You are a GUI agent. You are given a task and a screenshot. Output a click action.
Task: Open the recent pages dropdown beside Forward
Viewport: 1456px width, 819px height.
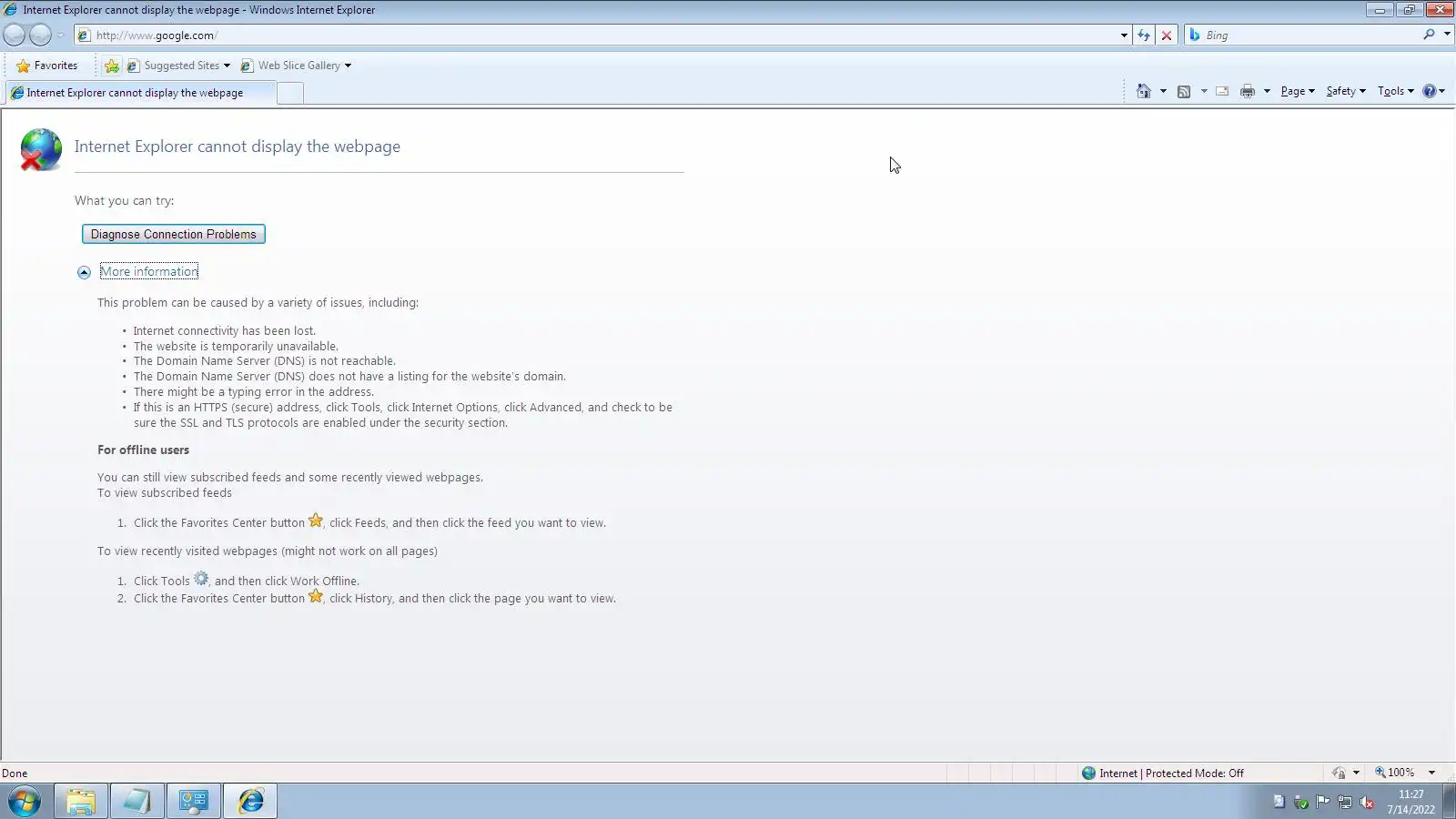pos(60,35)
